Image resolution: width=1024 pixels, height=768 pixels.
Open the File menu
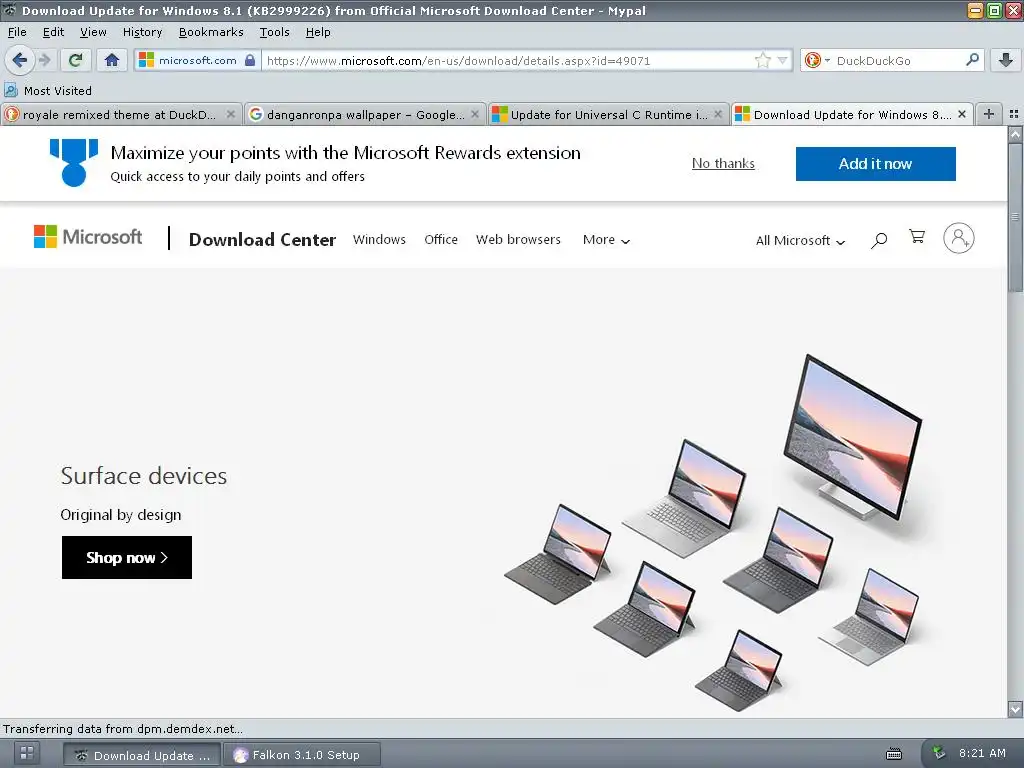coord(17,32)
